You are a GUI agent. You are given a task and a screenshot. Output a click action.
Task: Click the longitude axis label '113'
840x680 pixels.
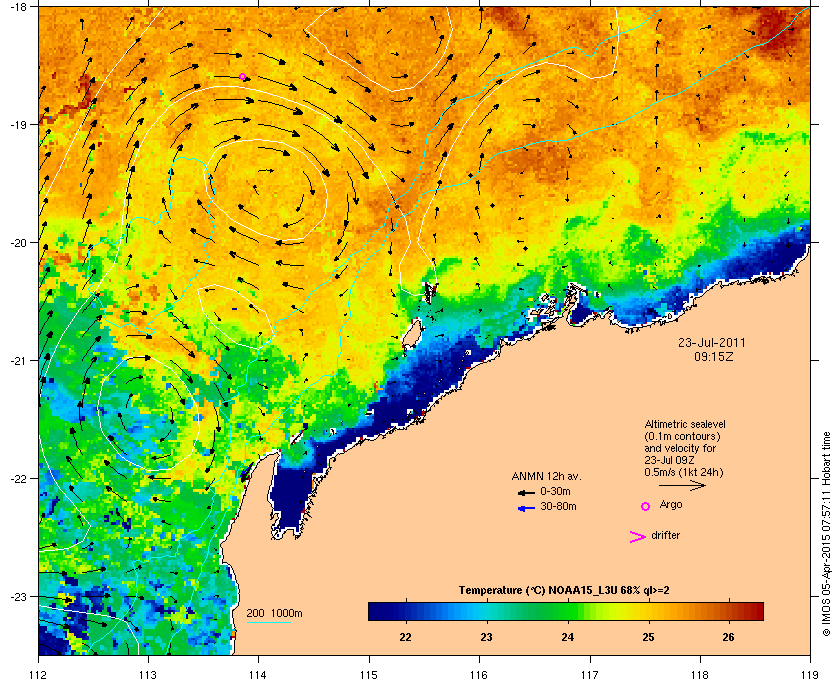click(x=148, y=674)
